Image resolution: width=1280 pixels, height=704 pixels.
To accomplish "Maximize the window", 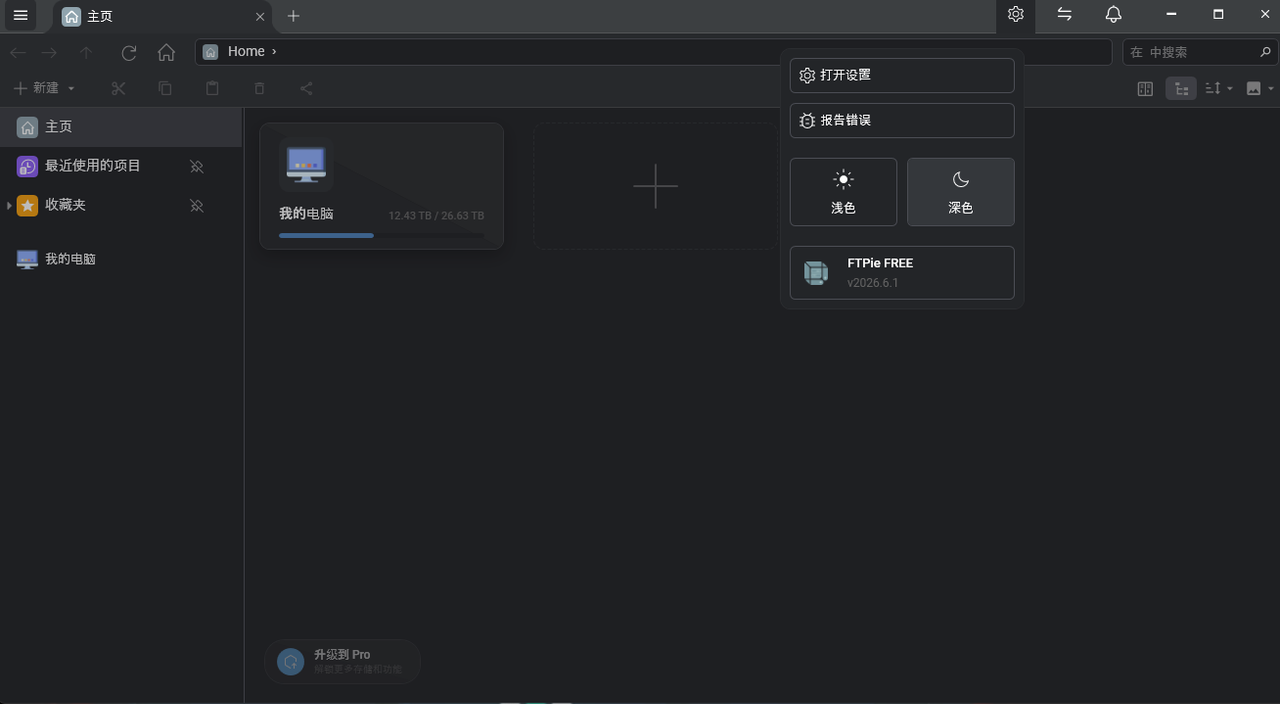I will click(x=1218, y=15).
